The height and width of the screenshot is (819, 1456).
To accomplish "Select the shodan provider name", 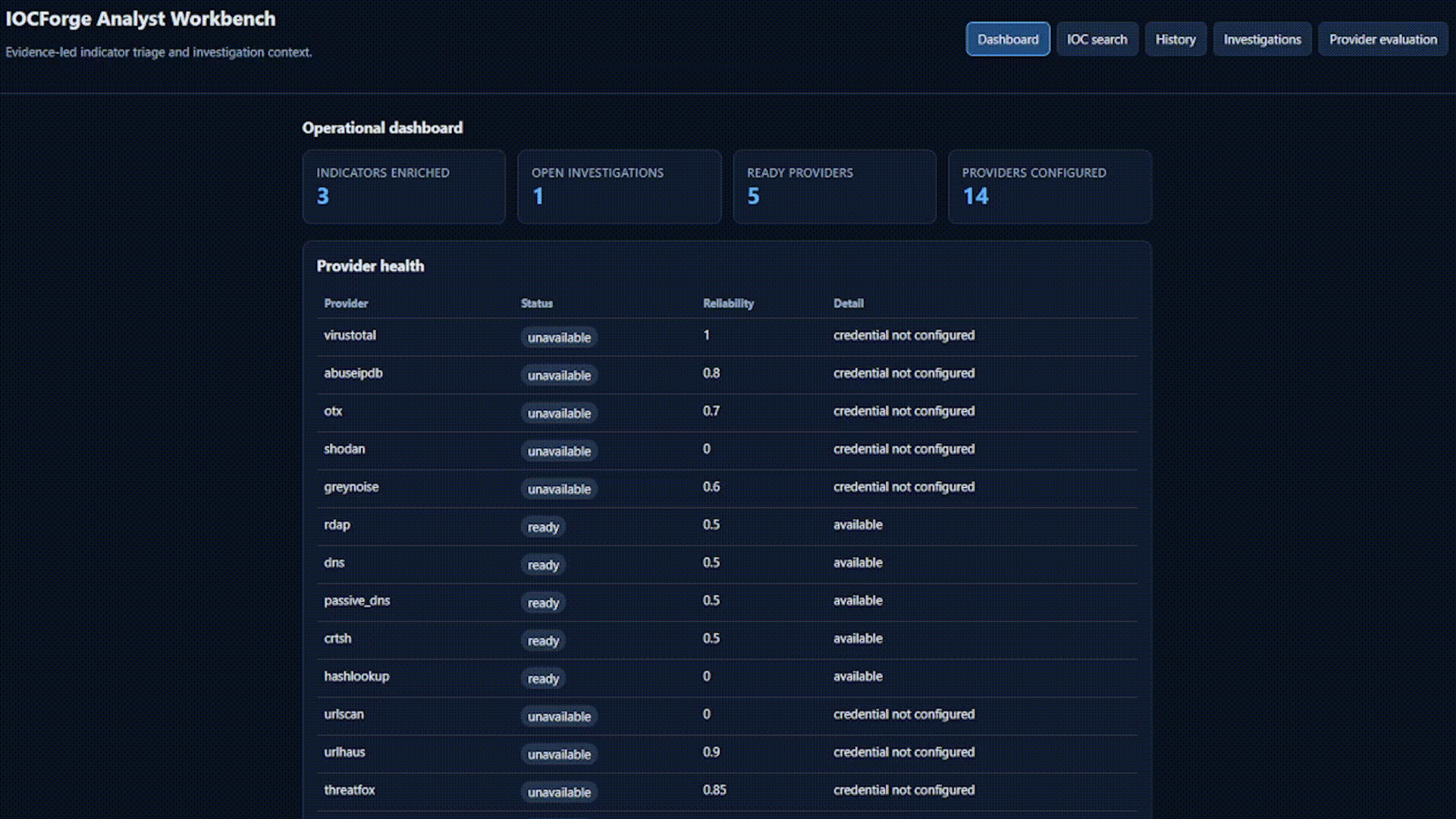I will [344, 449].
